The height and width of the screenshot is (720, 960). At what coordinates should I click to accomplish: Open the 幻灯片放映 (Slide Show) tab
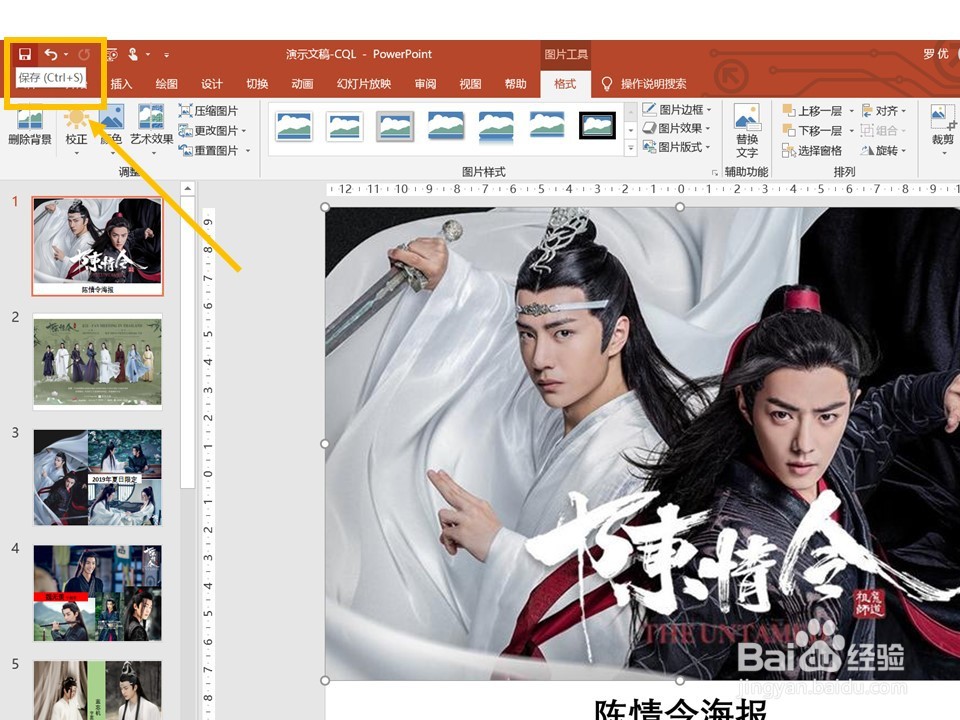click(364, 84)
